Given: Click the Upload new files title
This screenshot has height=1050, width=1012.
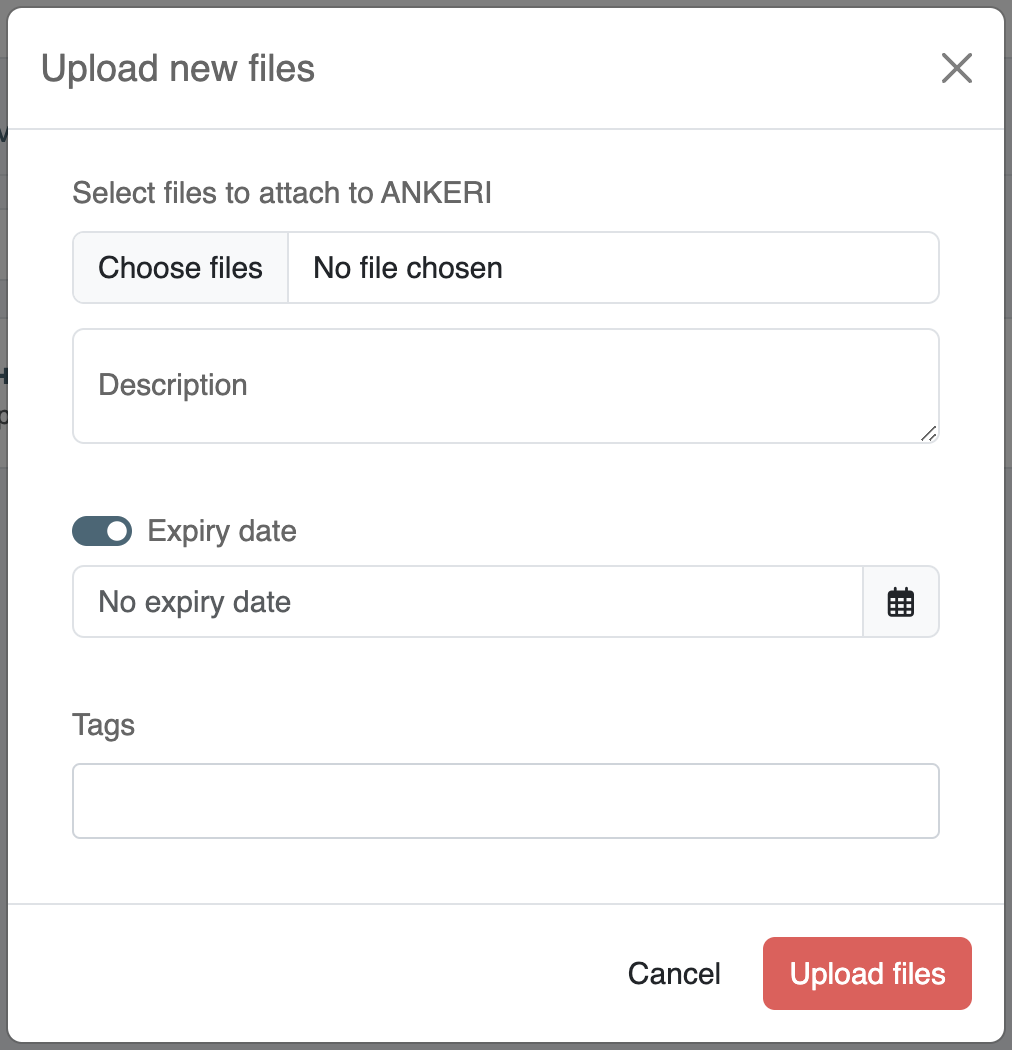Looking at the screenshot, I should click(177, 68).
